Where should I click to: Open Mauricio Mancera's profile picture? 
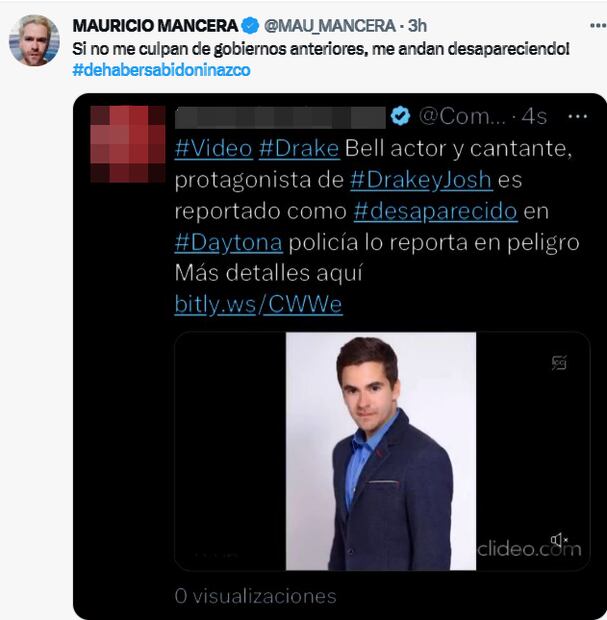[34, 40]
